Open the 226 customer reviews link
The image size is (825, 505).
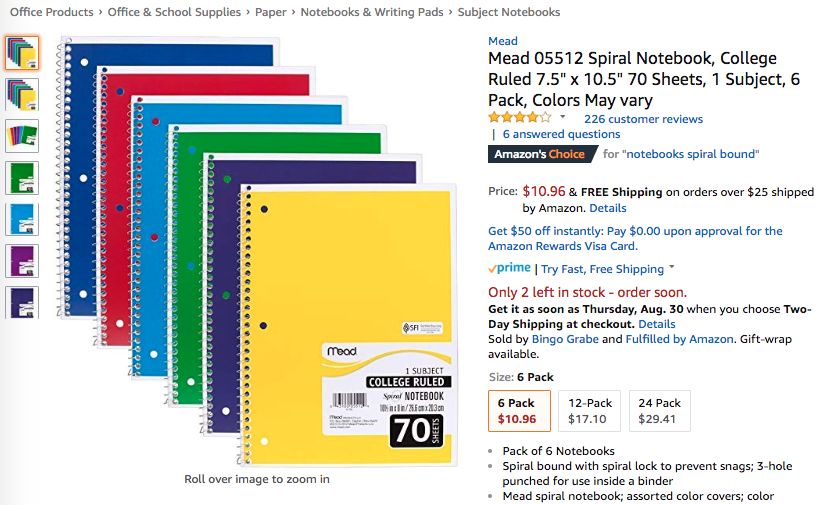[643, 118]
